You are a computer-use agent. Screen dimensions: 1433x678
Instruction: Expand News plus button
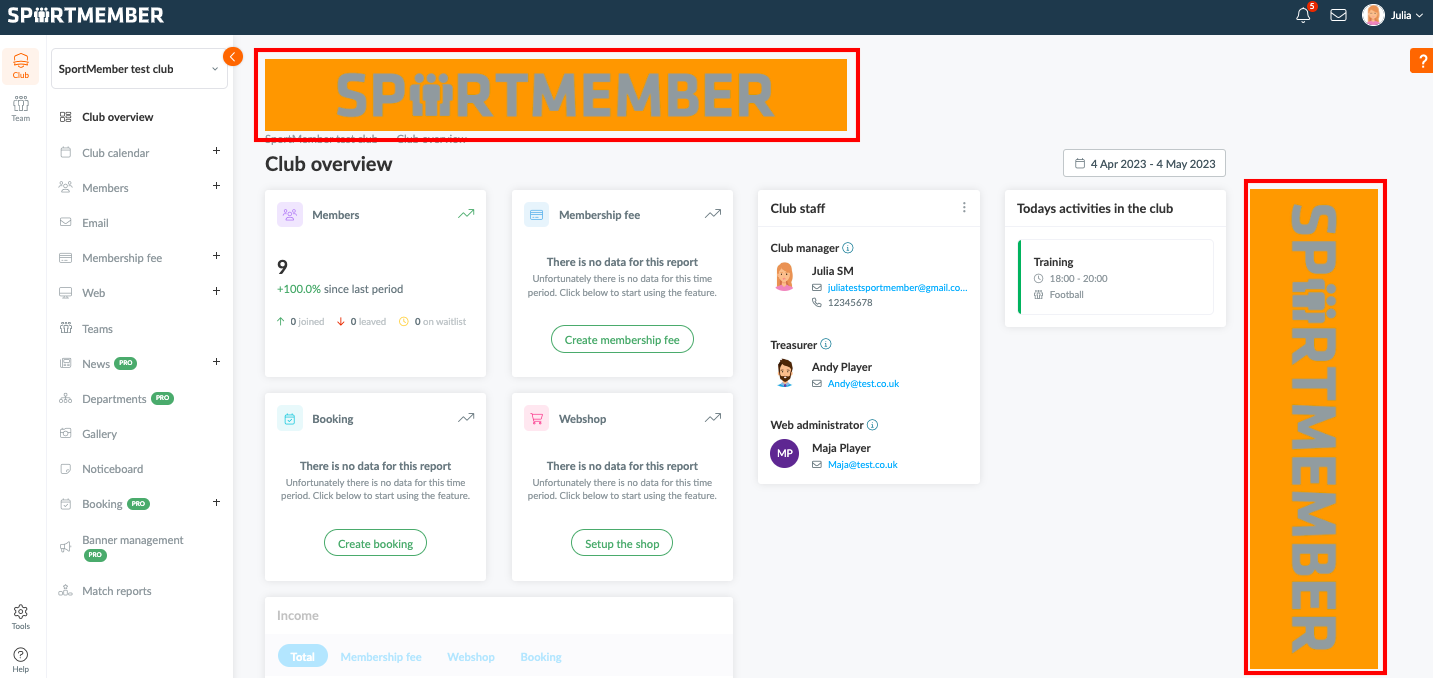tap(216, 362)
